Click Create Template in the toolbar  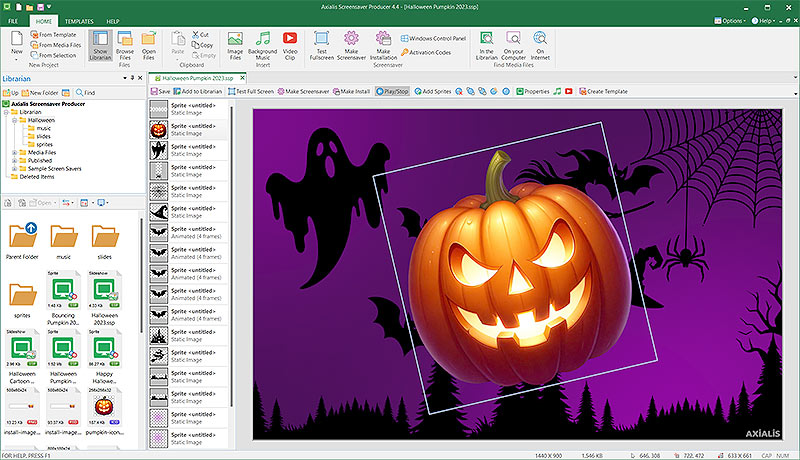[602, 91]
